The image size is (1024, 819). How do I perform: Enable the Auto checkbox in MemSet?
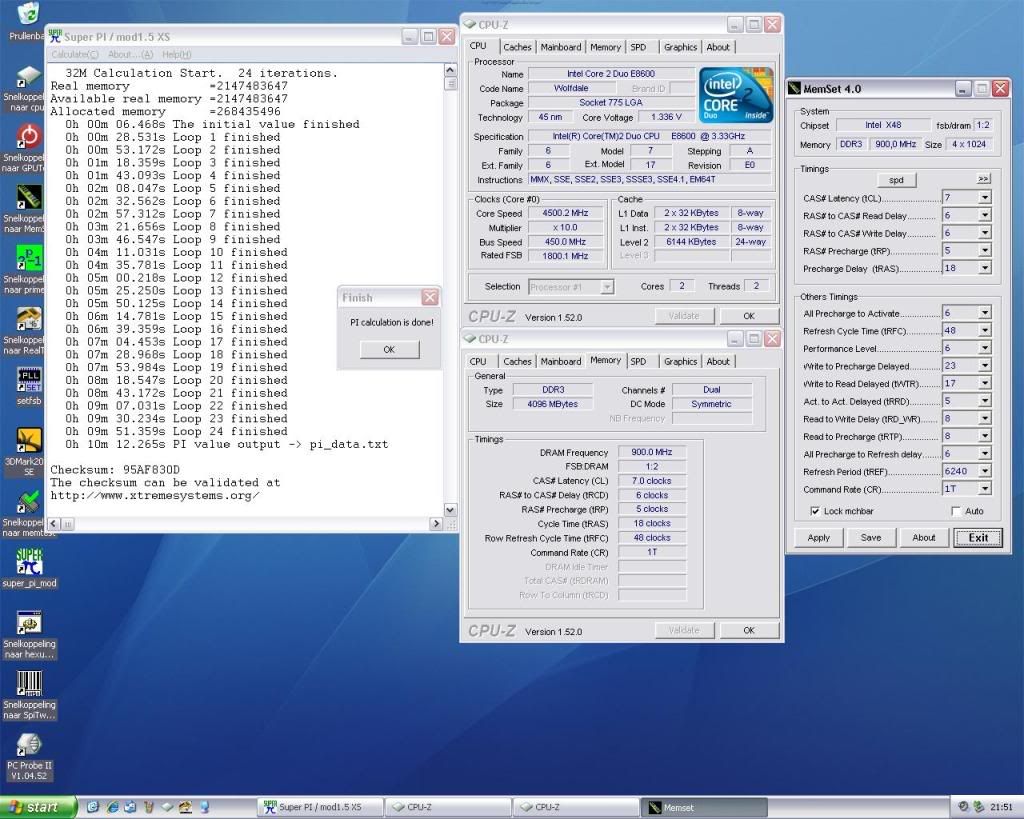click(x=956, y=511)
